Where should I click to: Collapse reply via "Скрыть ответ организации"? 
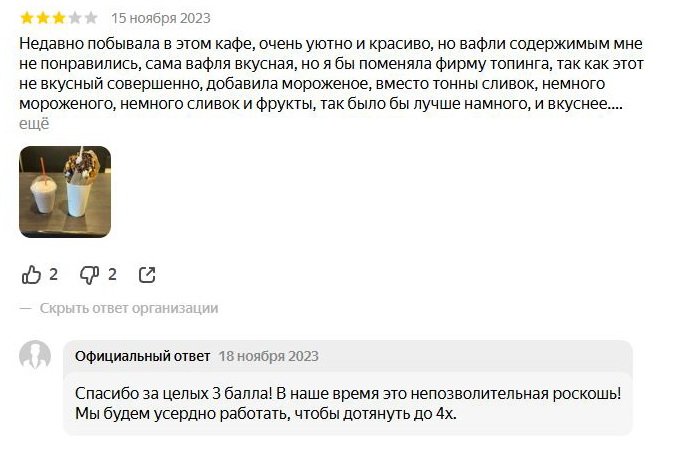[x=129, y=308]
